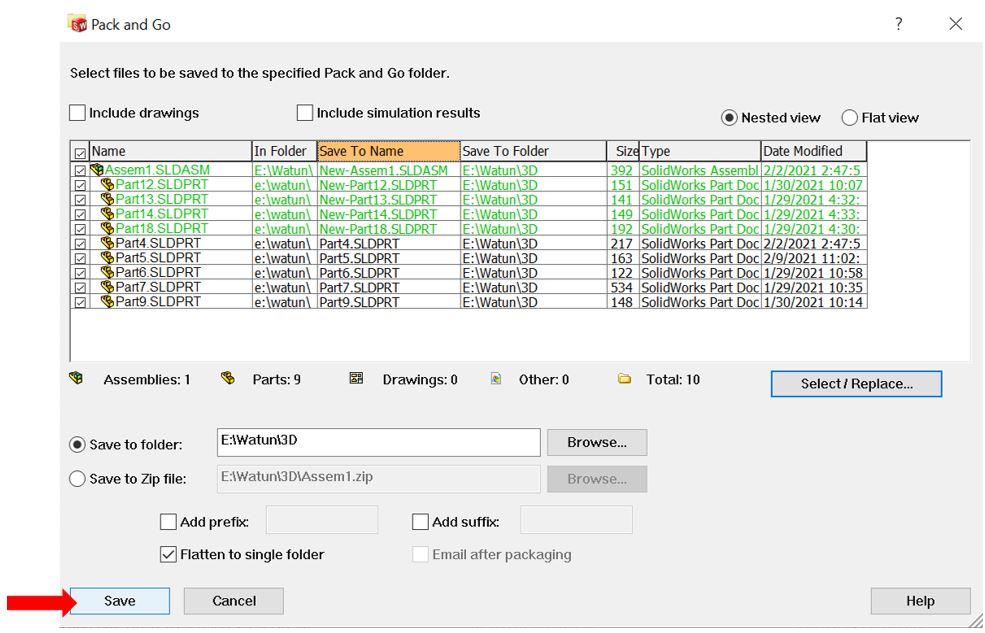Screen dimensions: 985x633
Task: Click the Save to folder path field
Action: 379,442
